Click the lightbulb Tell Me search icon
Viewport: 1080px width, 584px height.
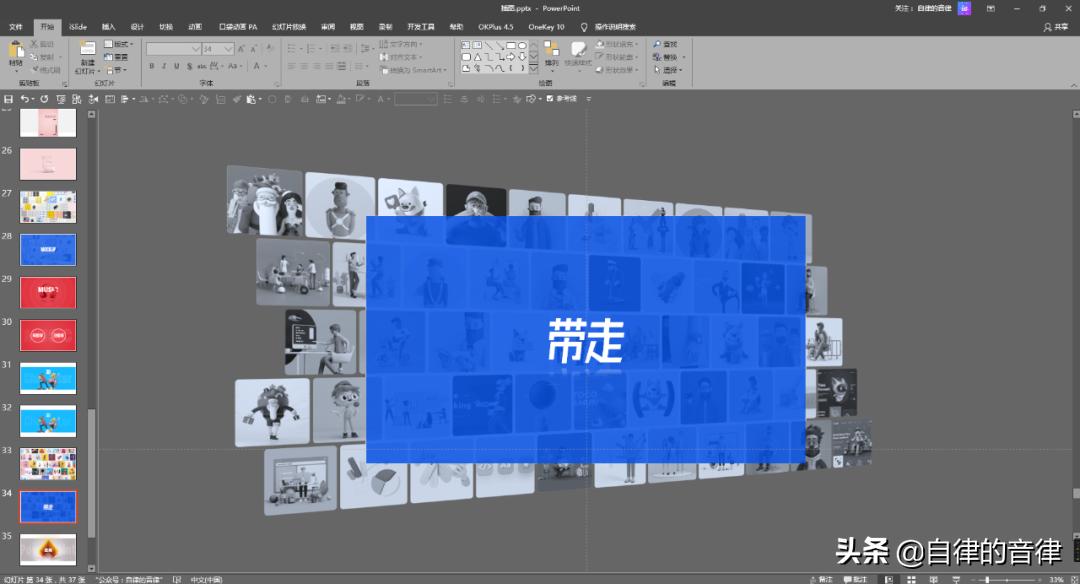584,27
